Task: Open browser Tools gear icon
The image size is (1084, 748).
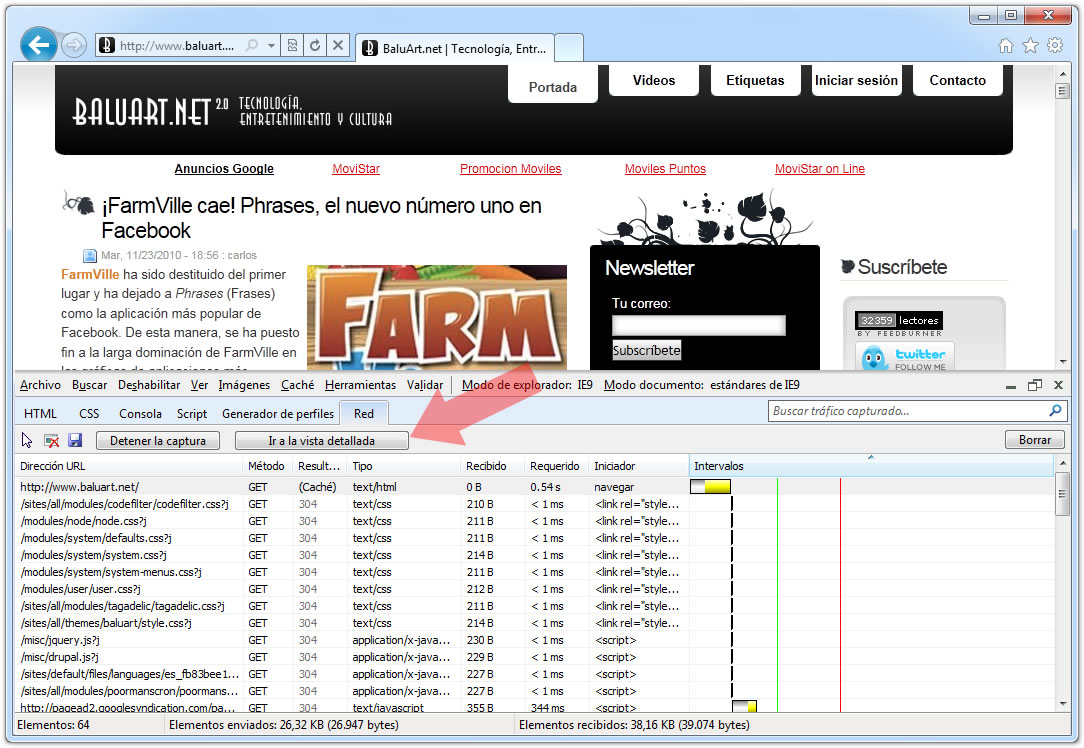Action: [x=1054, y=46]
